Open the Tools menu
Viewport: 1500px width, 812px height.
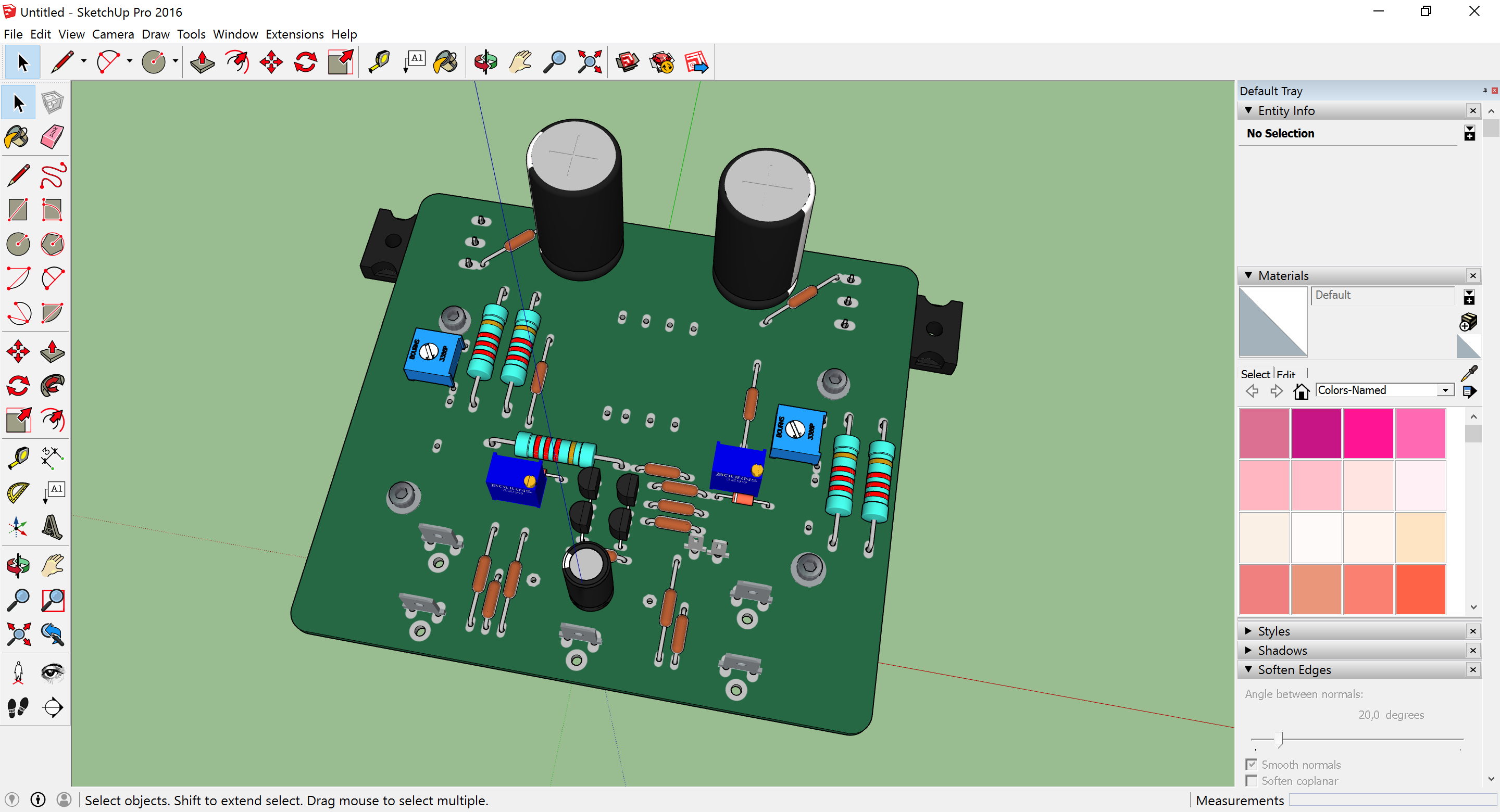coord(191,34)
